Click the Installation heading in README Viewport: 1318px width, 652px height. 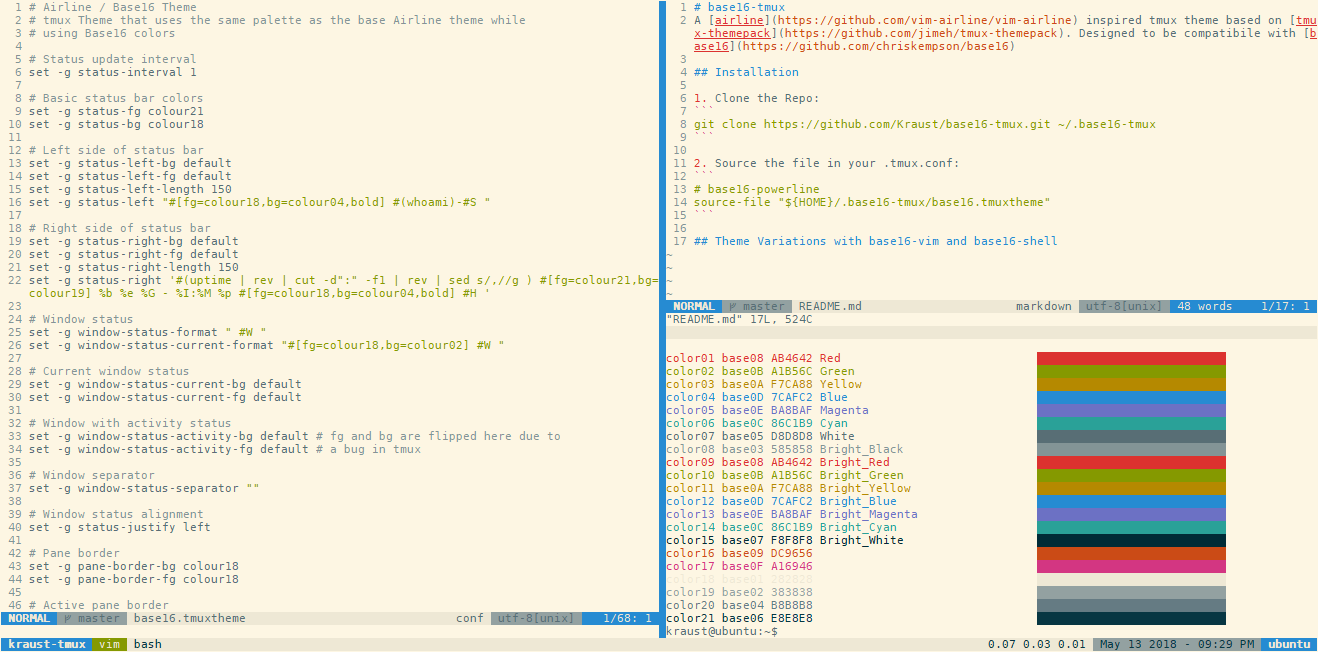[x=746, y=72]
